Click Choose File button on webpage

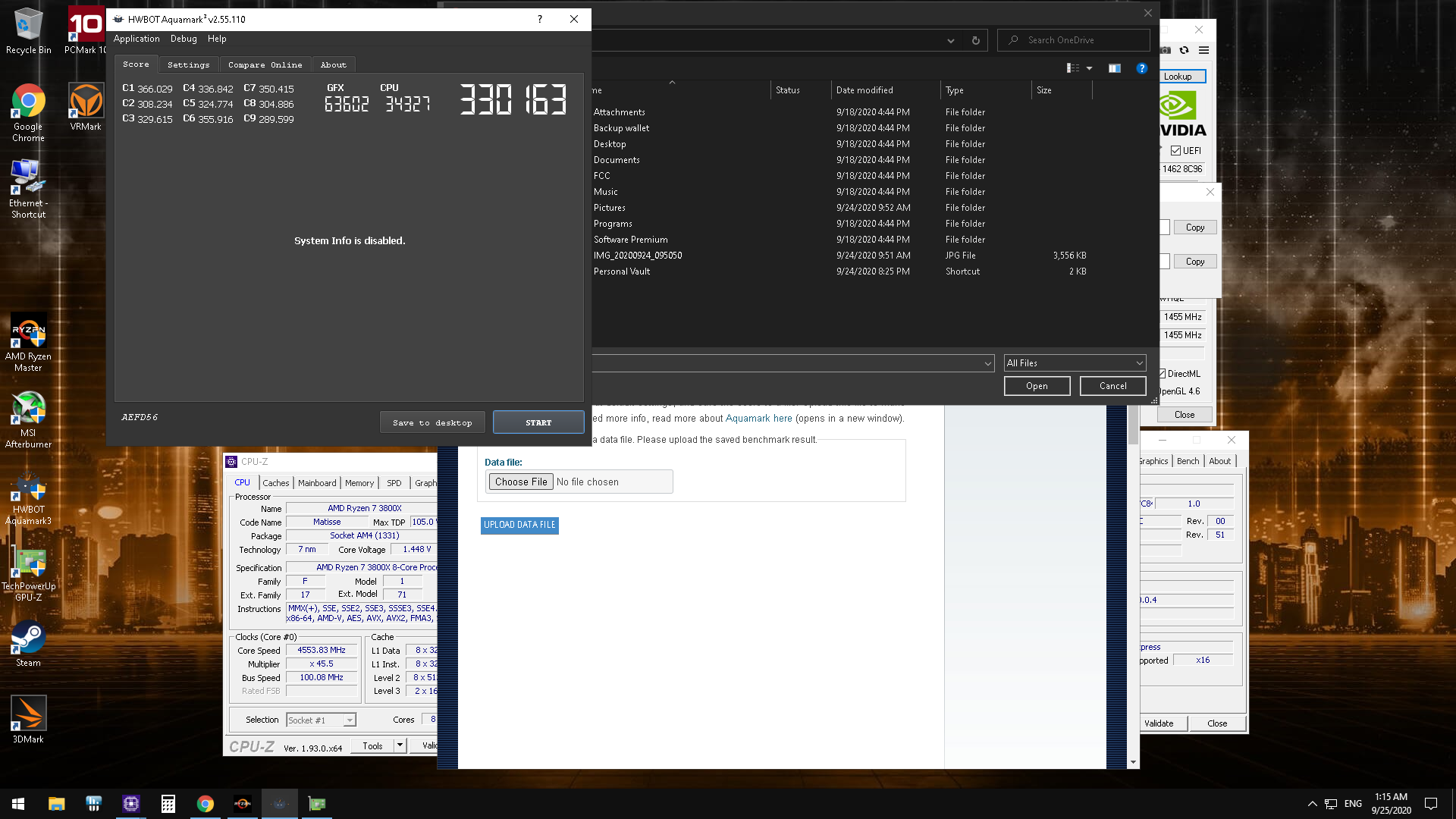pyautogui.click(x=521, y=482)
